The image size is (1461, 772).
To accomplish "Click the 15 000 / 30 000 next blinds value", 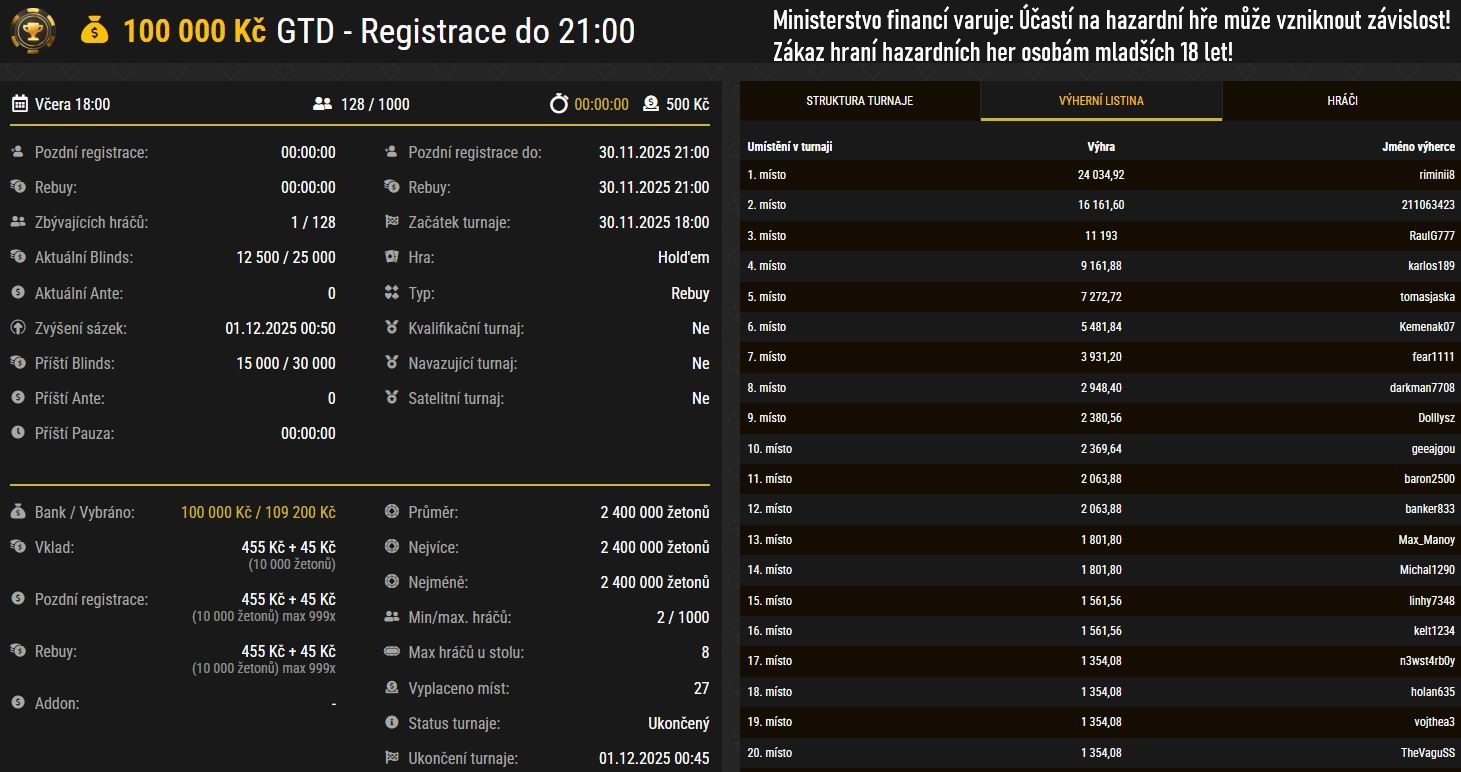I will tap(286, 363).
